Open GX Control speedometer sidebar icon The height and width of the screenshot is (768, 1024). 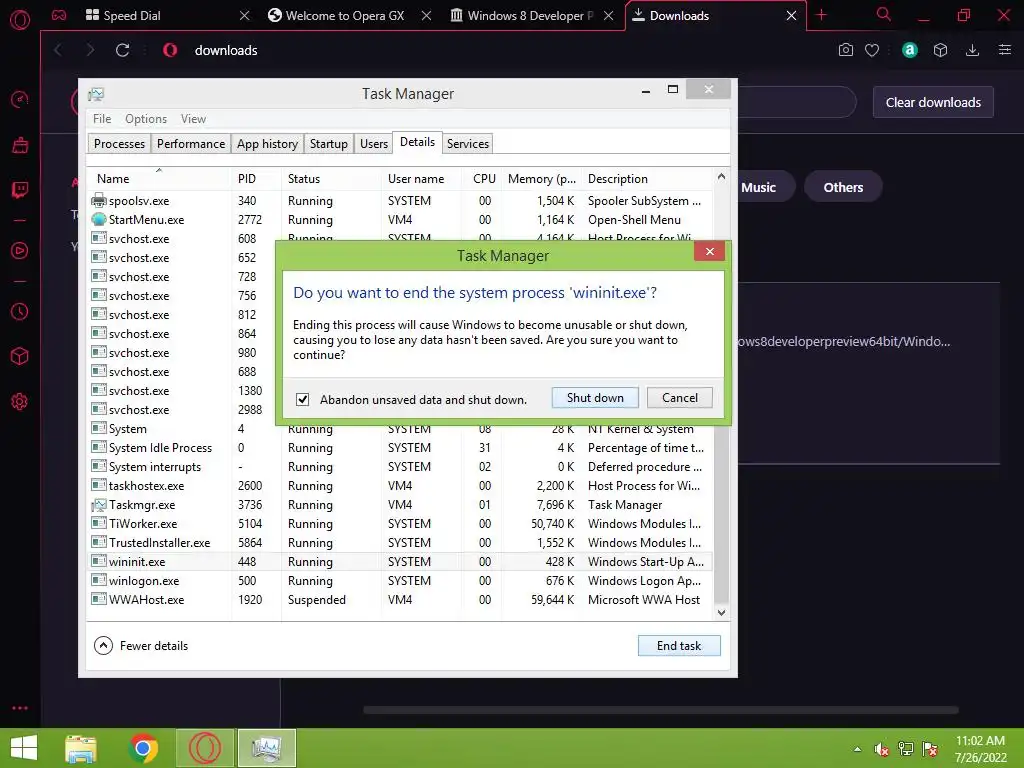pyautogui.click(x=20, y=100)
